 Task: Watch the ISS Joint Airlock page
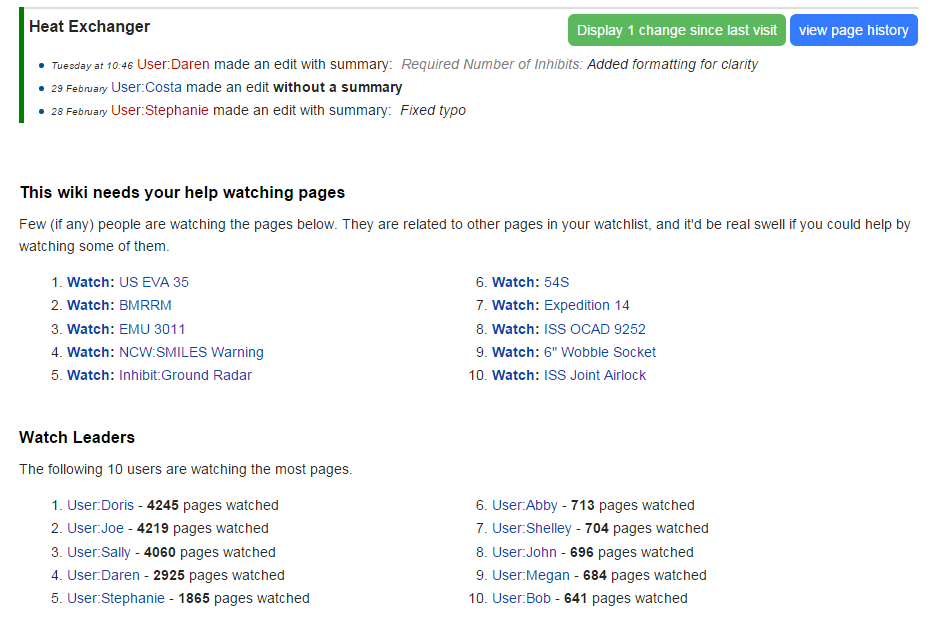(x=516, y=375)
